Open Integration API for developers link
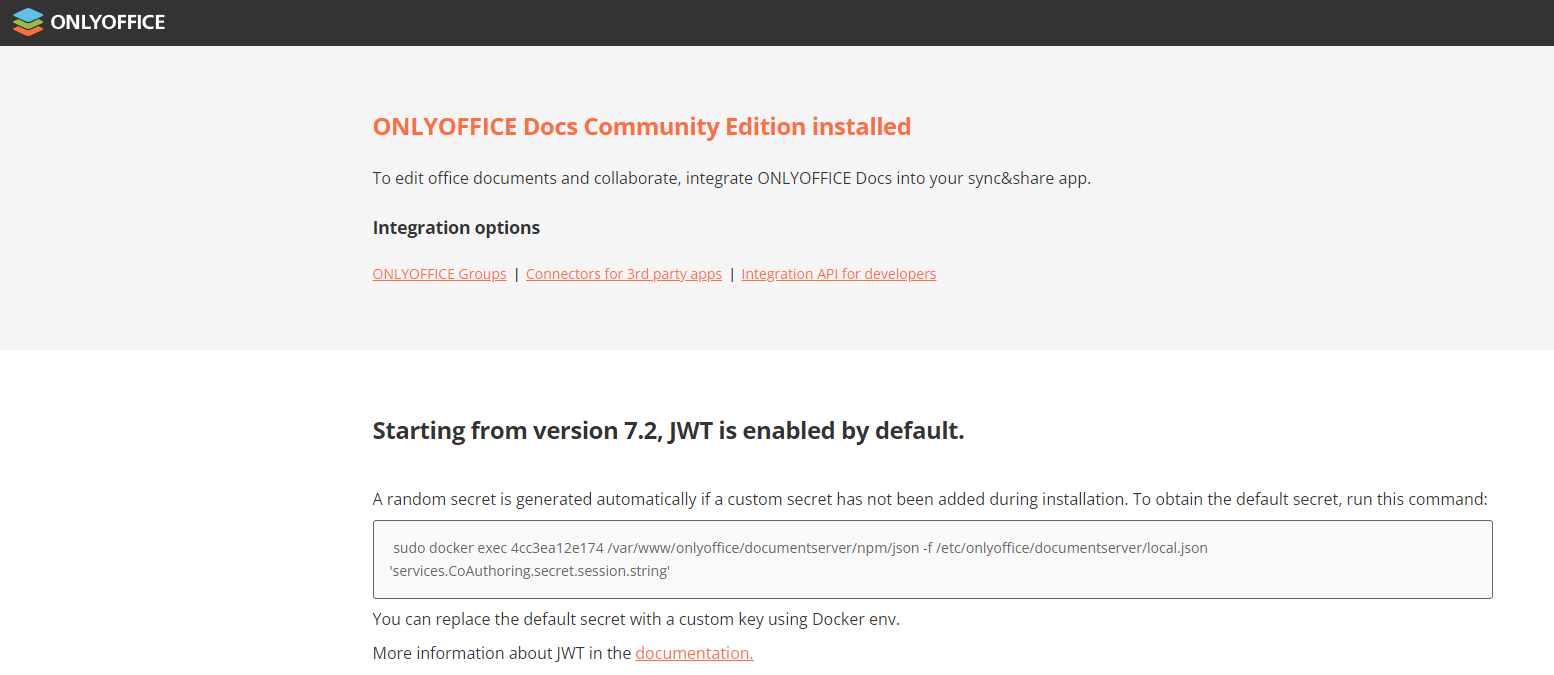 coord(838,274)
